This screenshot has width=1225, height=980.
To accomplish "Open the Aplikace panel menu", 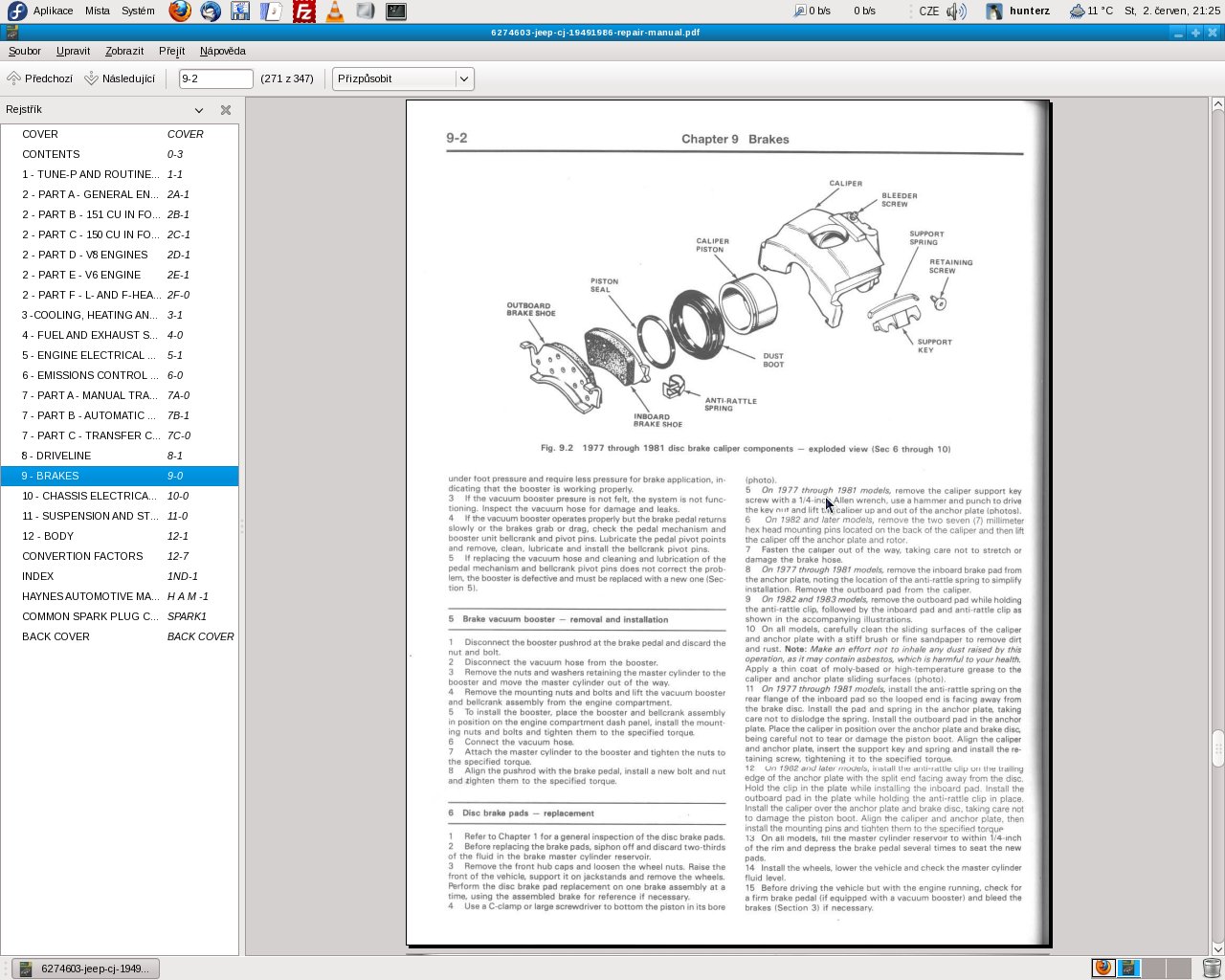I will tap(53, 11).
